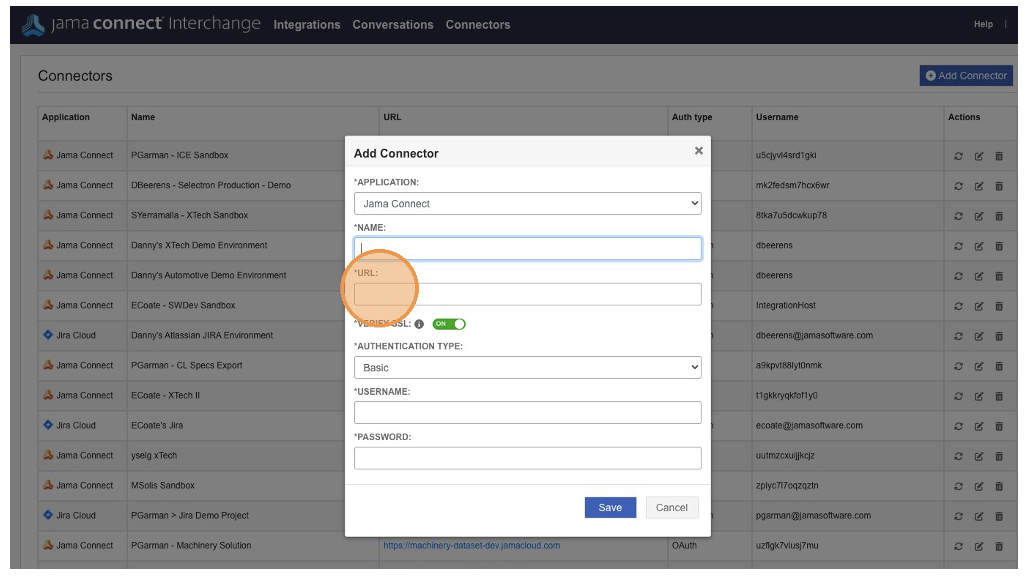The height and width of the screenshot is (580, 1028).
Task: Save the new connector
Action: click(x=610, y=507)
